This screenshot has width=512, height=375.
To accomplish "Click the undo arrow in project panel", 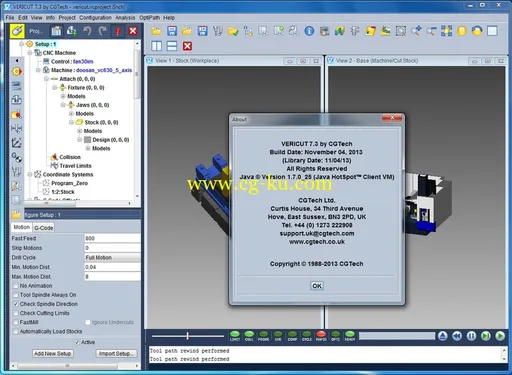I will click(87, 31).
